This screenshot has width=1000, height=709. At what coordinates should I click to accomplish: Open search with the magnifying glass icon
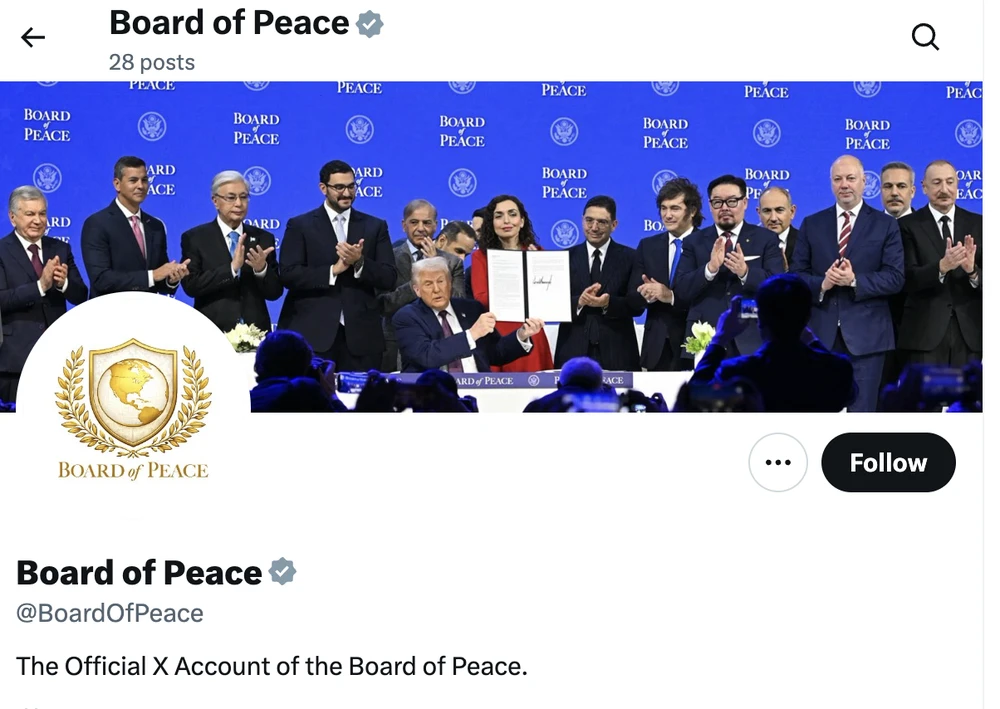tap(926, 38)
